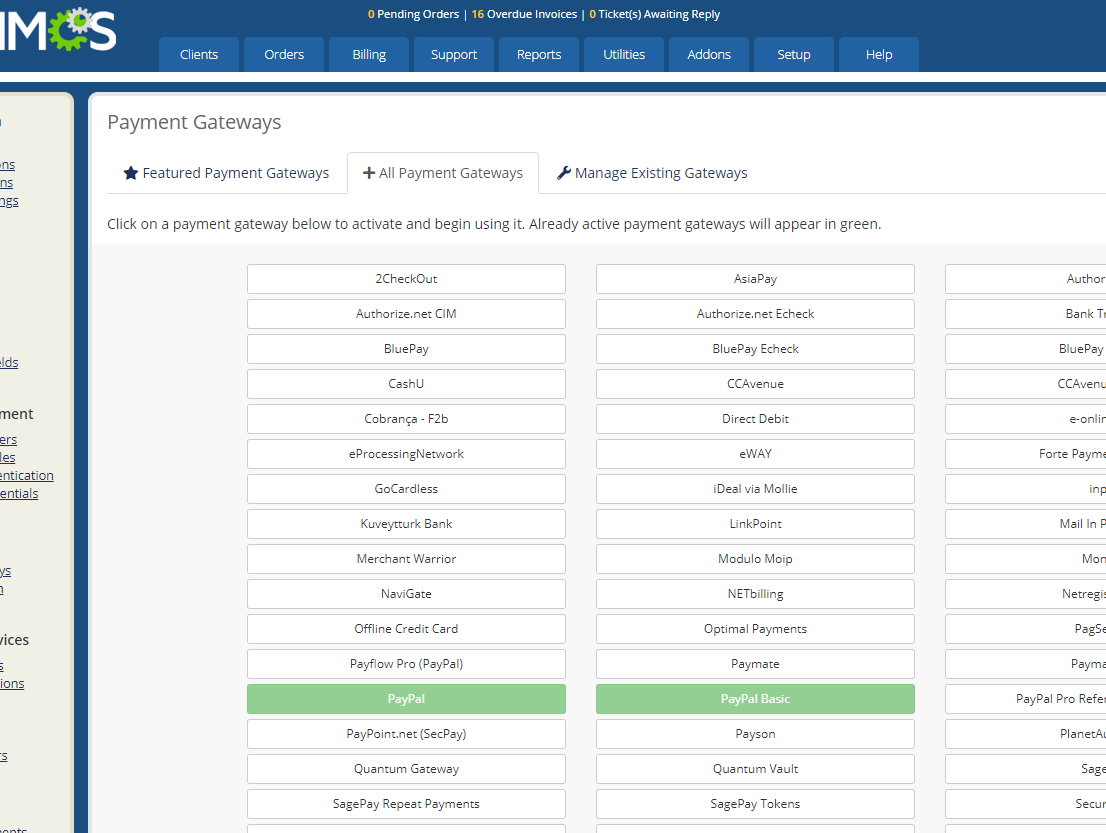1106x833 pixels.
Task: Click the wrench icon on Manage Existing Gateways
Action: 564,173
